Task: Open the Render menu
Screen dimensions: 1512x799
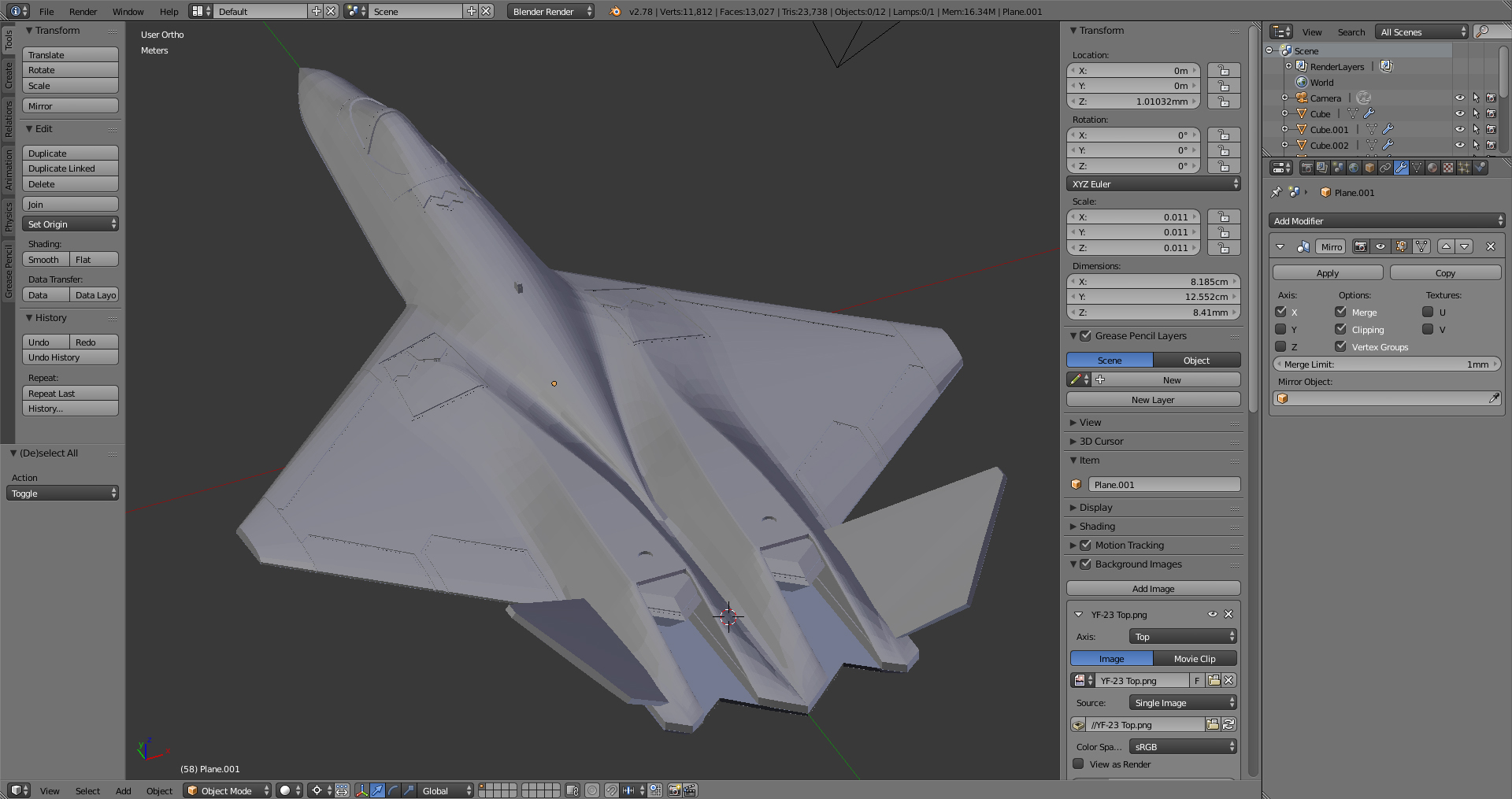Action: [83, 11]
